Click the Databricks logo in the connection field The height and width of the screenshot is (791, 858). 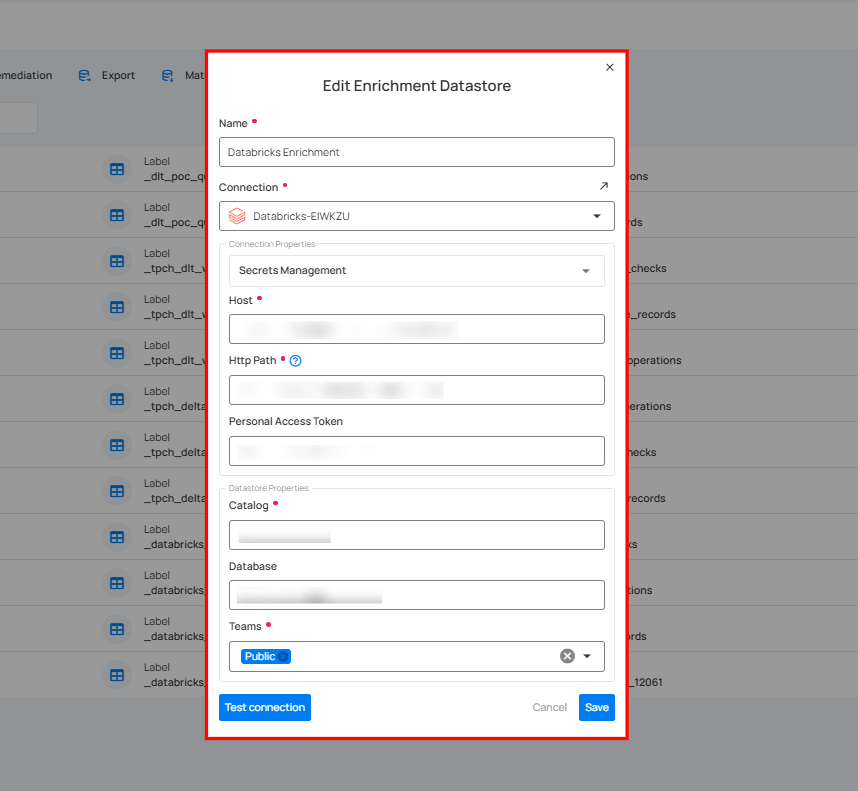(237, 216)
